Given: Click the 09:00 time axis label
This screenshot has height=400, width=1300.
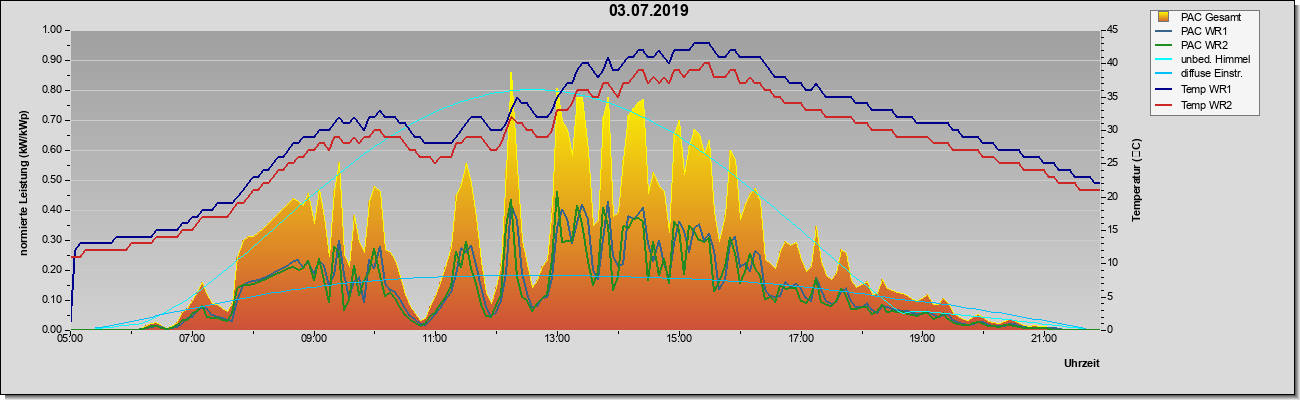Looking at the screenshot, I should pos(313,340).
